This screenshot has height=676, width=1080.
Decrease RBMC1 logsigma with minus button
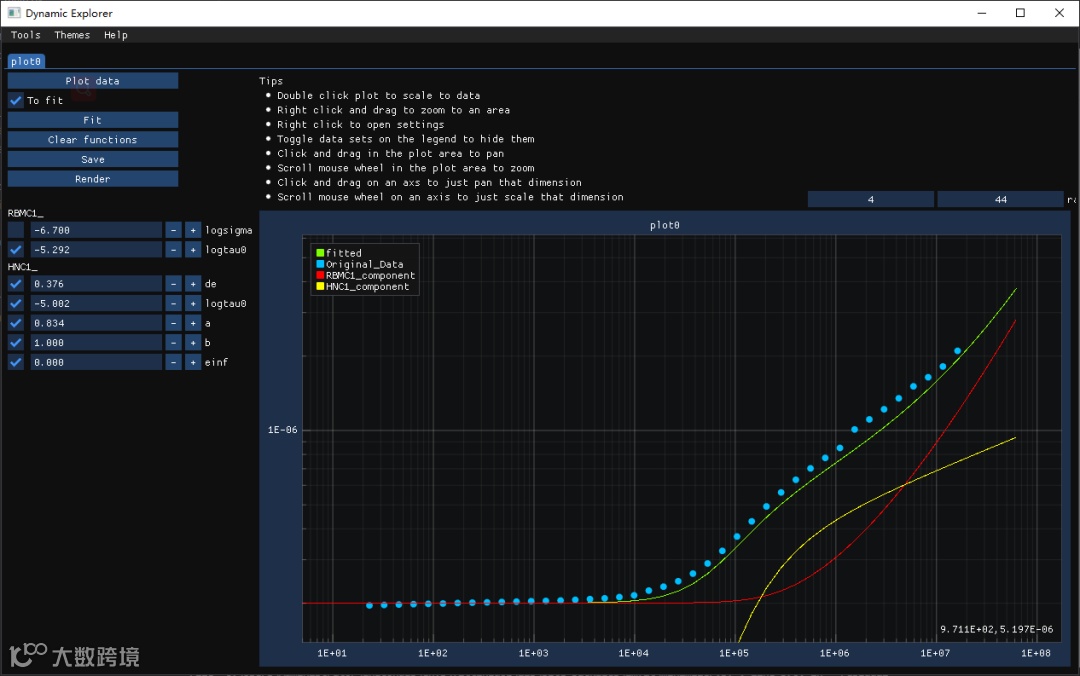(173, 230)
